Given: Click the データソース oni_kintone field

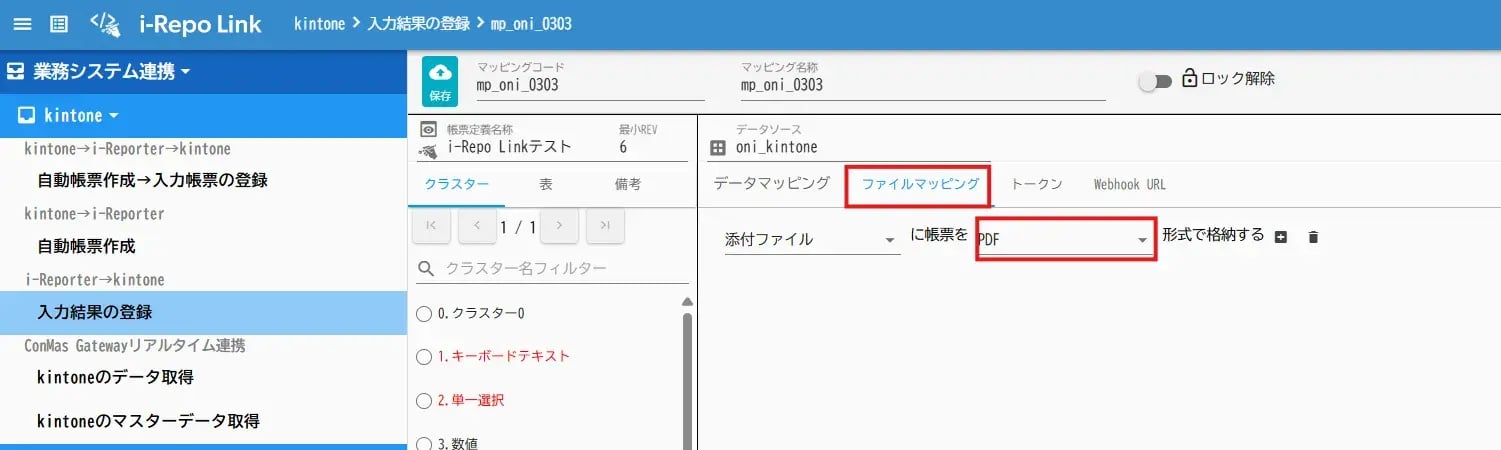Looking at the screenshot, I should pos(862,147).
